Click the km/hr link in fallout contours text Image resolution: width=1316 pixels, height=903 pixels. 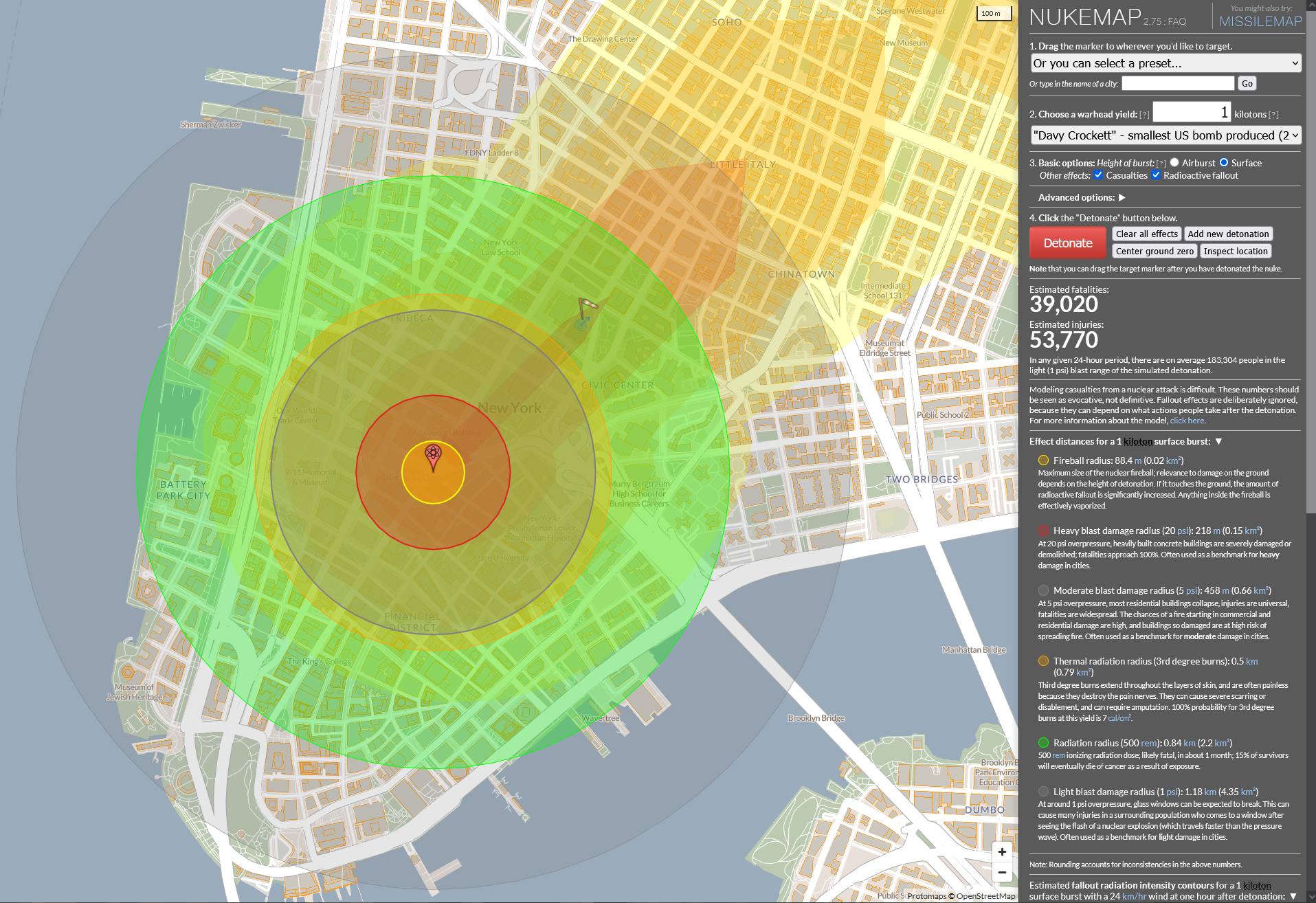pos(1134,896)
